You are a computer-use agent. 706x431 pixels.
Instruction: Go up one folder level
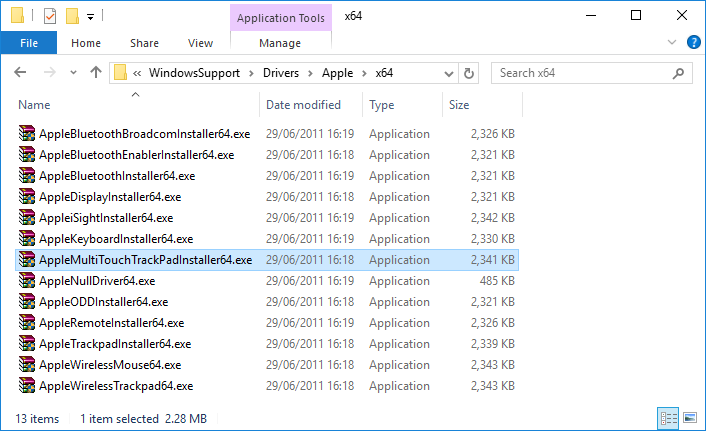tap(95, 72)
